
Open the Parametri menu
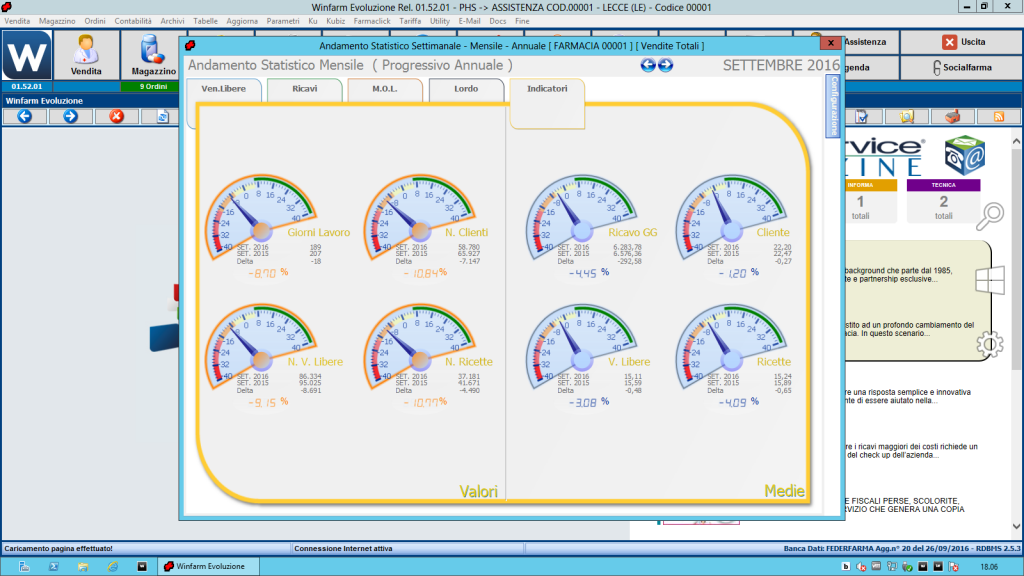tap(283, 21)
